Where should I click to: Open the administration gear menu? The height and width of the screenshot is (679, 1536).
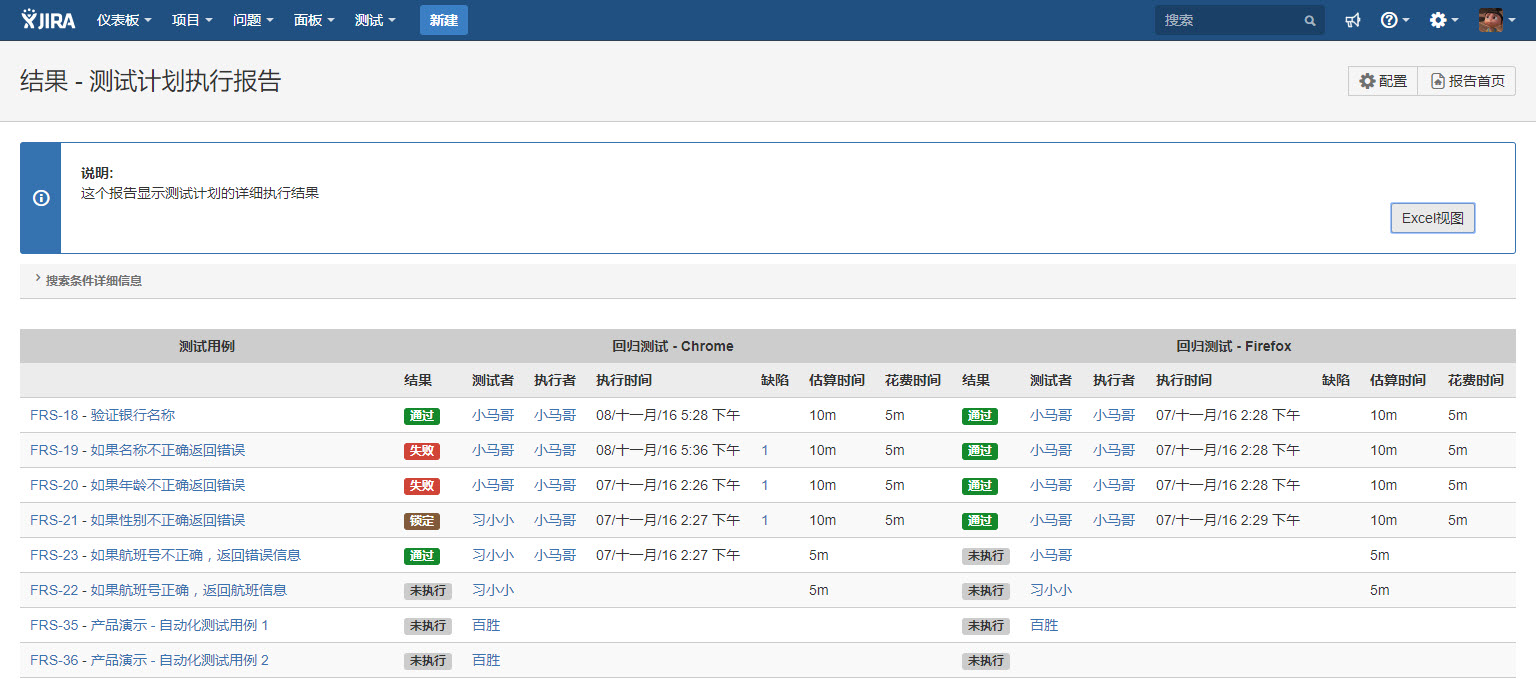pyautogui.click(x=1443, y=20)
